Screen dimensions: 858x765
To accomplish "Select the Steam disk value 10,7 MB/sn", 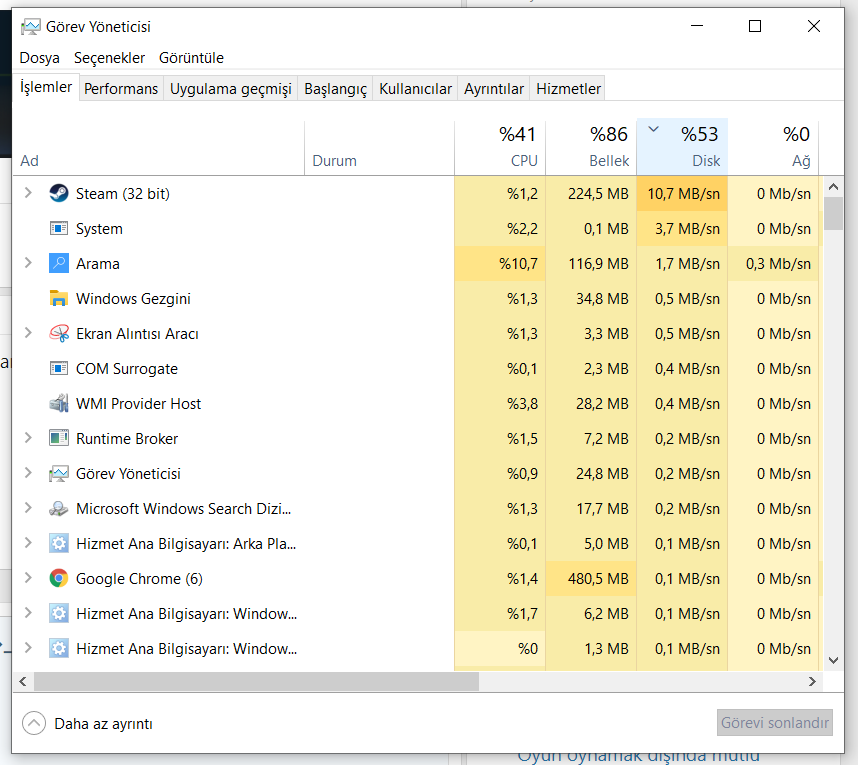I will click(x=682, y=194).
